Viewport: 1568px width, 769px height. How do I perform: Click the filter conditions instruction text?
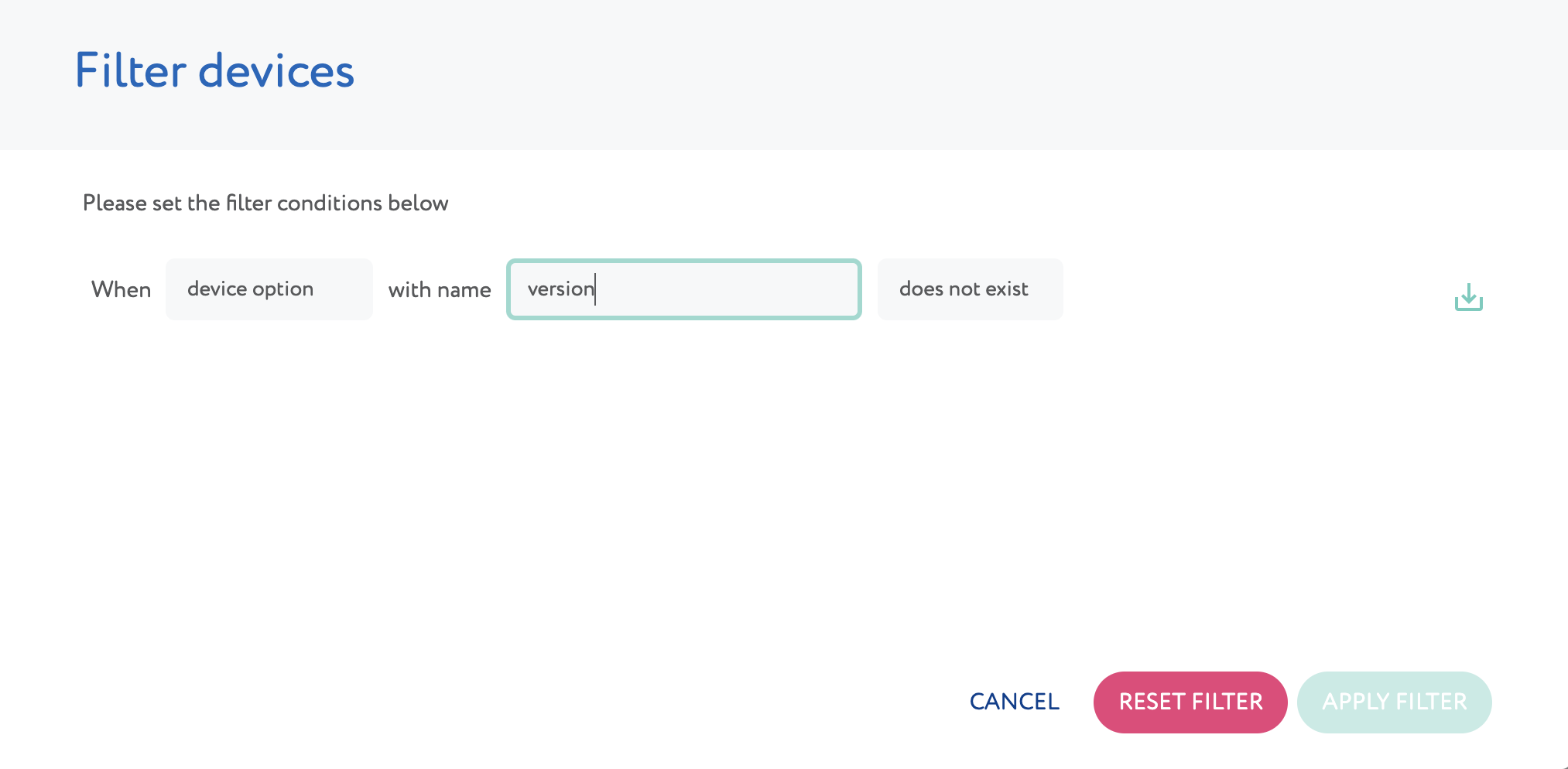click(265, 203)
